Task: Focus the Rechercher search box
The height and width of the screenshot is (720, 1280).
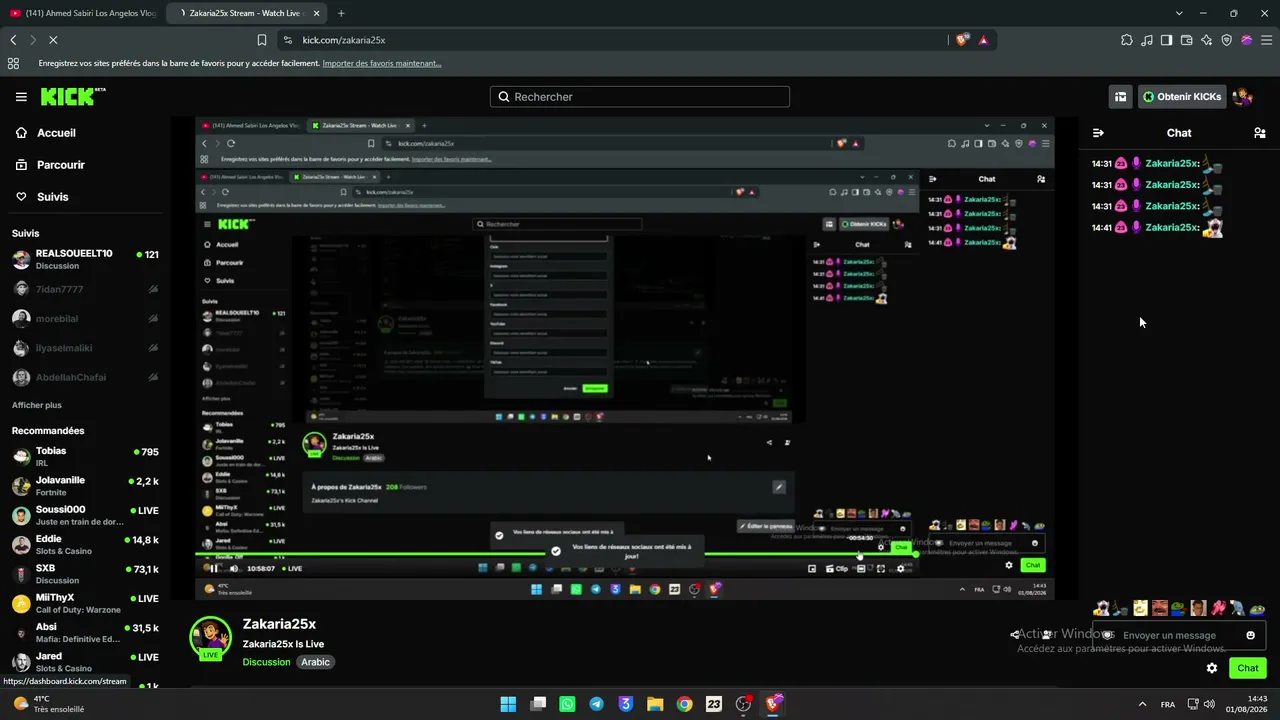Action: point(640,97)
